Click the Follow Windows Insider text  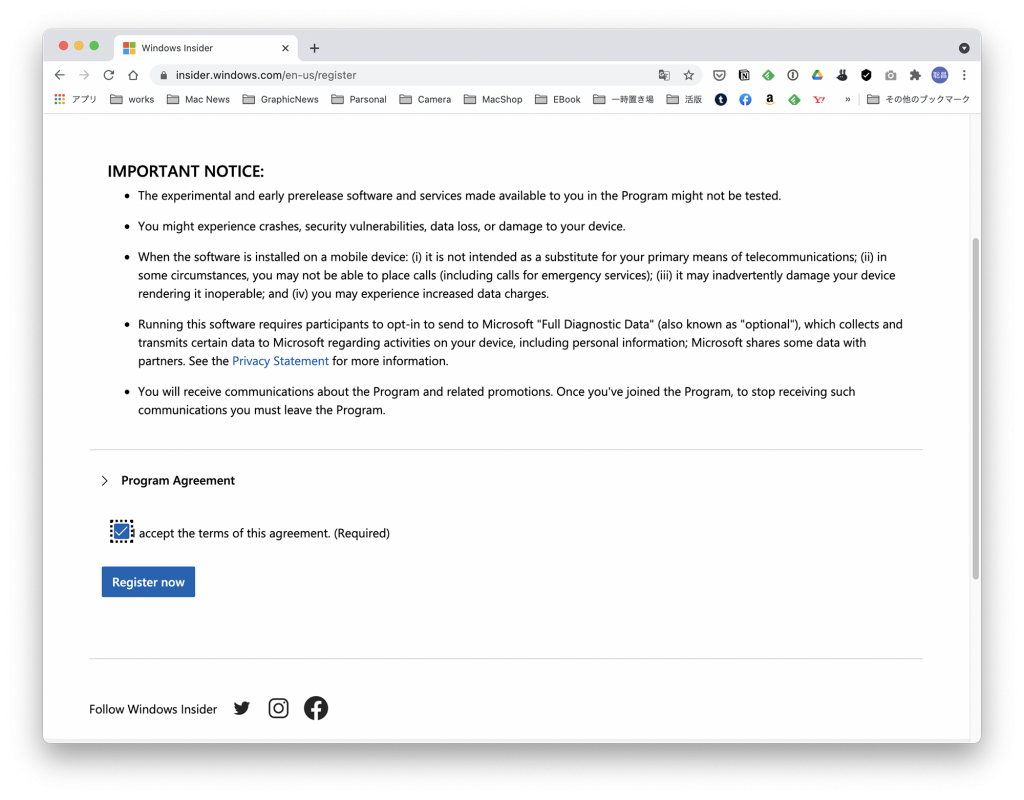coord(153,709)
